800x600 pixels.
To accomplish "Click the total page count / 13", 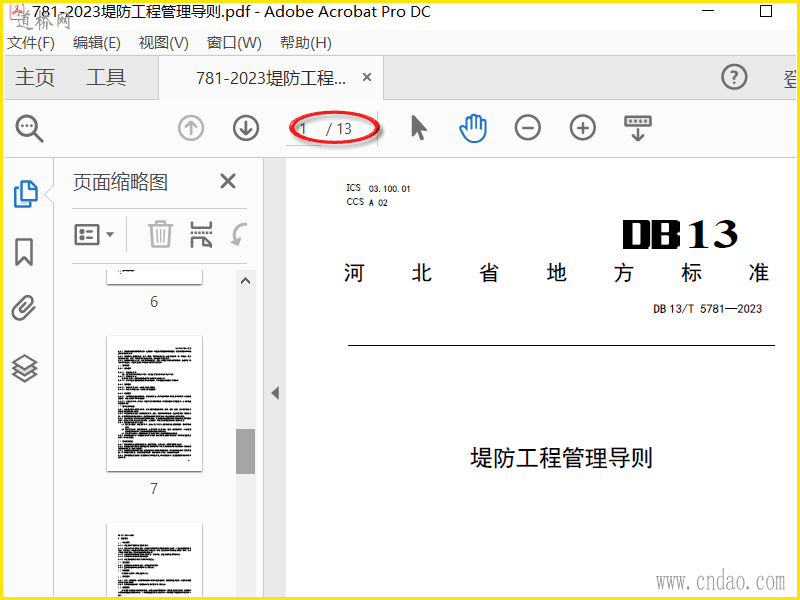I will pos(339,129).
